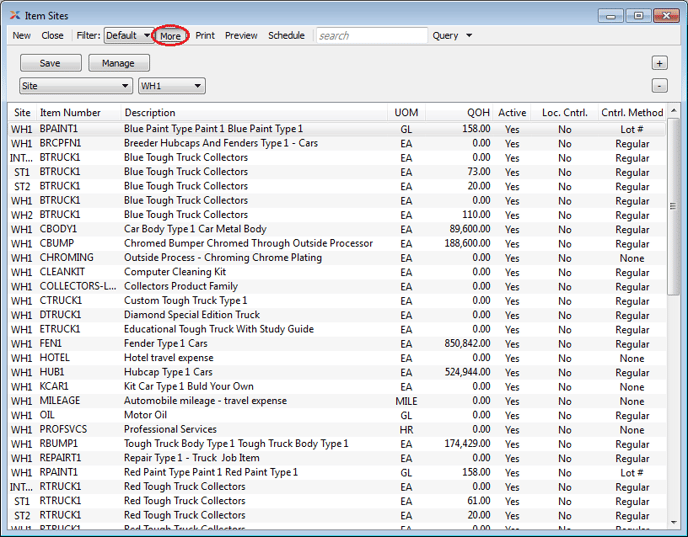Expand the Query dropdown menu
The image size is (688, 537).
pyautogui.click(x=452, y=36)
